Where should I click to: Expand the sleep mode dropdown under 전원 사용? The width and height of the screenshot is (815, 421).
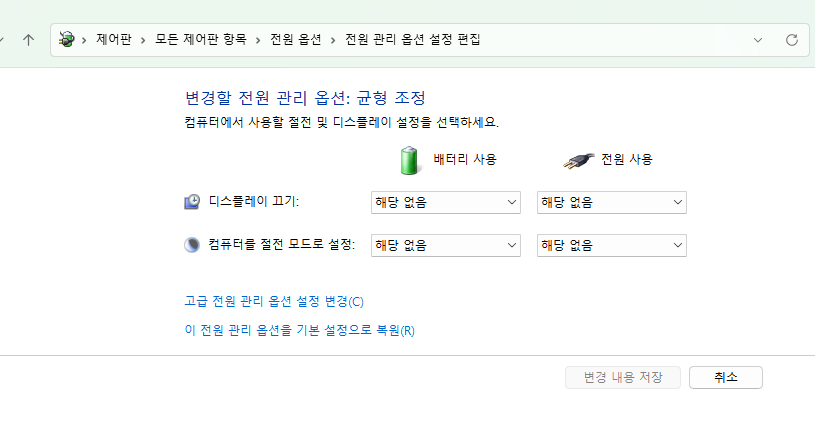pyautogui.click(x=612, y=245)
